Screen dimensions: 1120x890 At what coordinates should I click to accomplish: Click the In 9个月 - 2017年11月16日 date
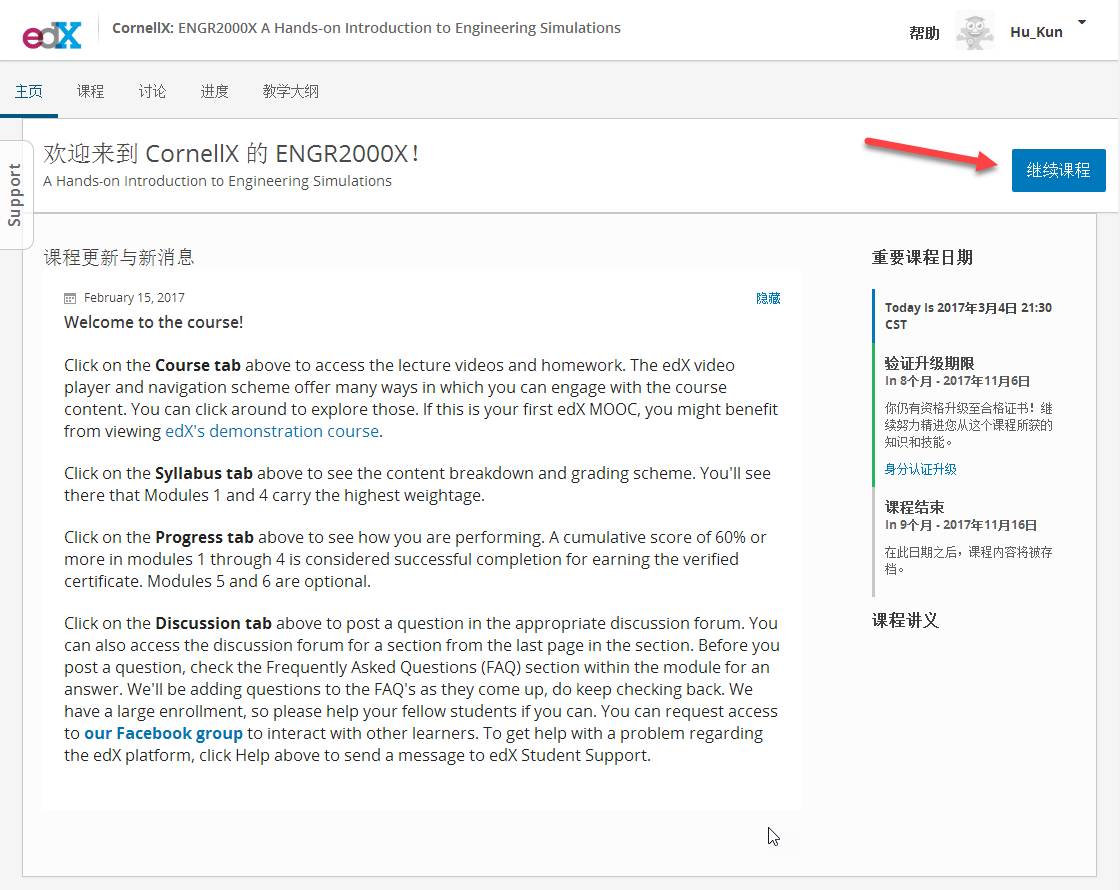pyautogui.click(x=961, y=525)
